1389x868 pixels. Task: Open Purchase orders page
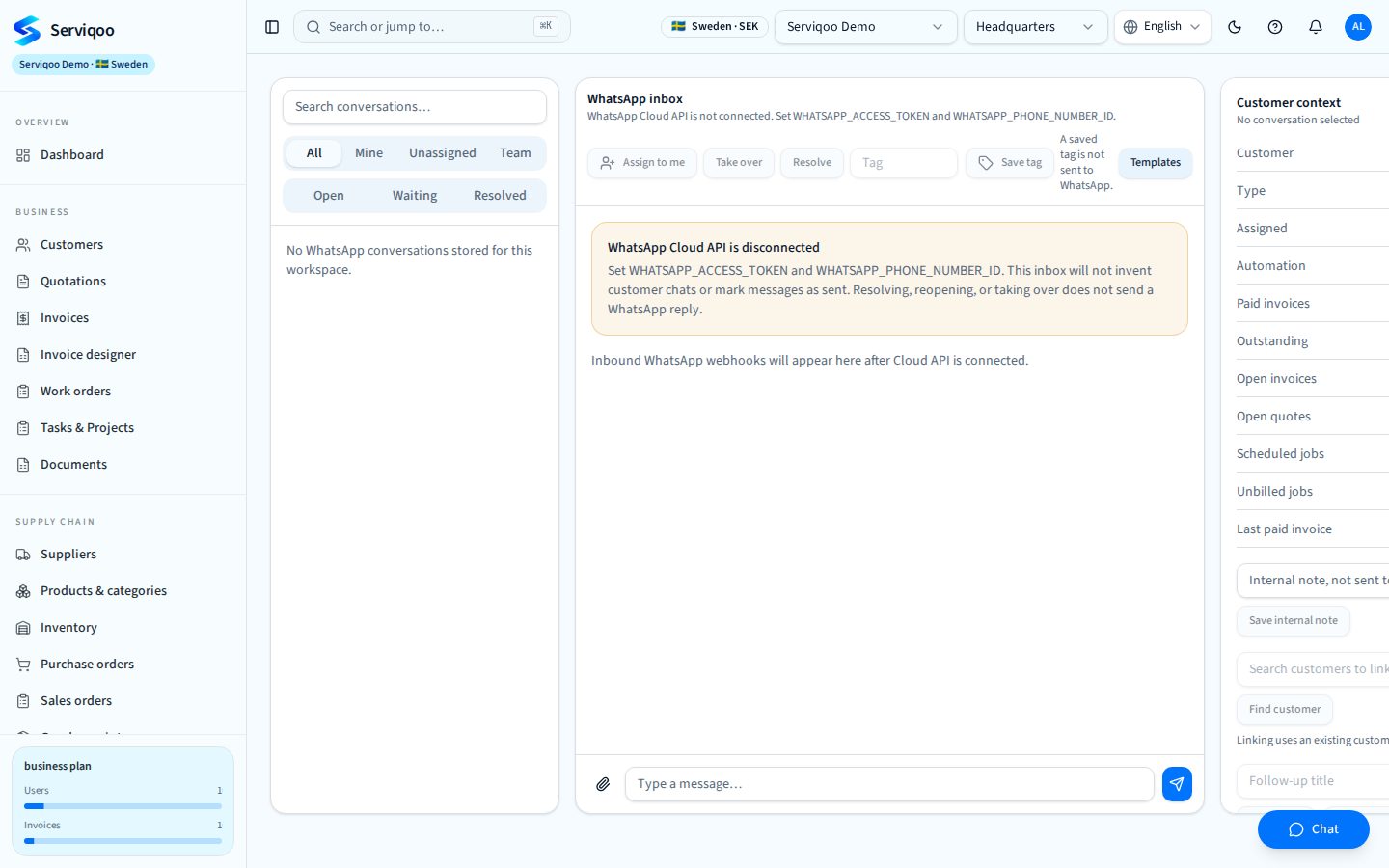click(x=123, y=665)
